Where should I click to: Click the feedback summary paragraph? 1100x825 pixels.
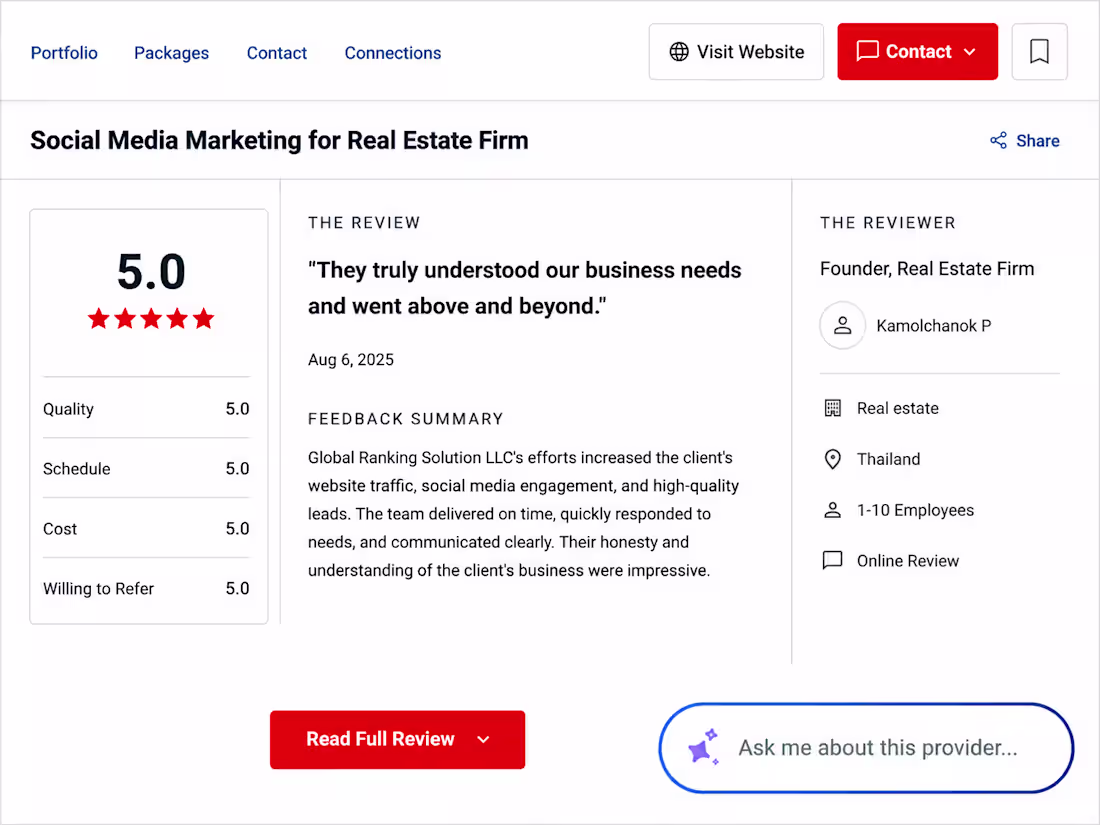[523, 514]
